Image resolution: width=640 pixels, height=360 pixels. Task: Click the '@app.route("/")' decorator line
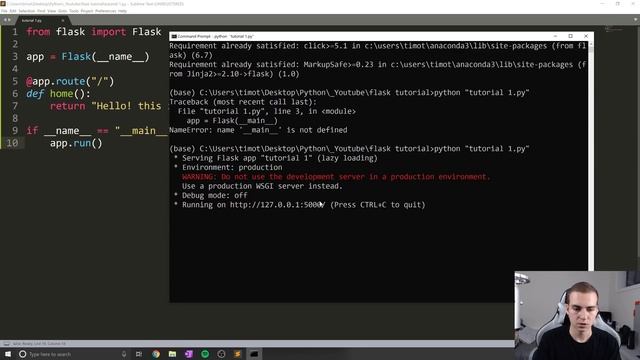point(70,81)
